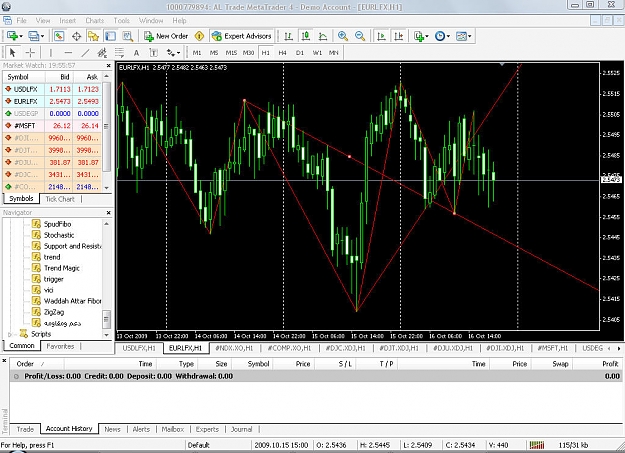The width and height of the screenshot is (625, 453).
Task: Expand the Scripts tree node
Action: click(10, 335)
